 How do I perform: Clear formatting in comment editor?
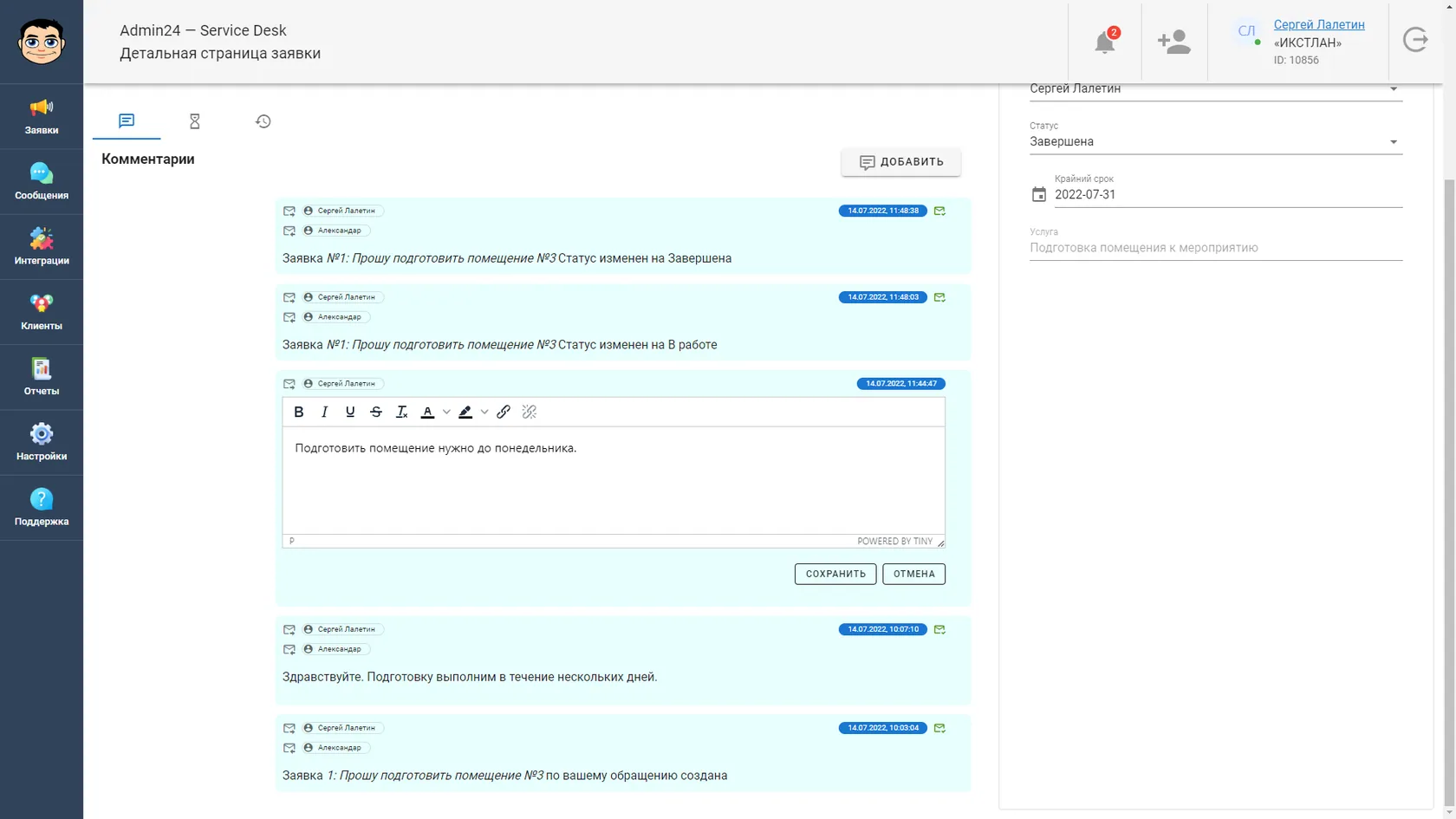click(401, 412)
